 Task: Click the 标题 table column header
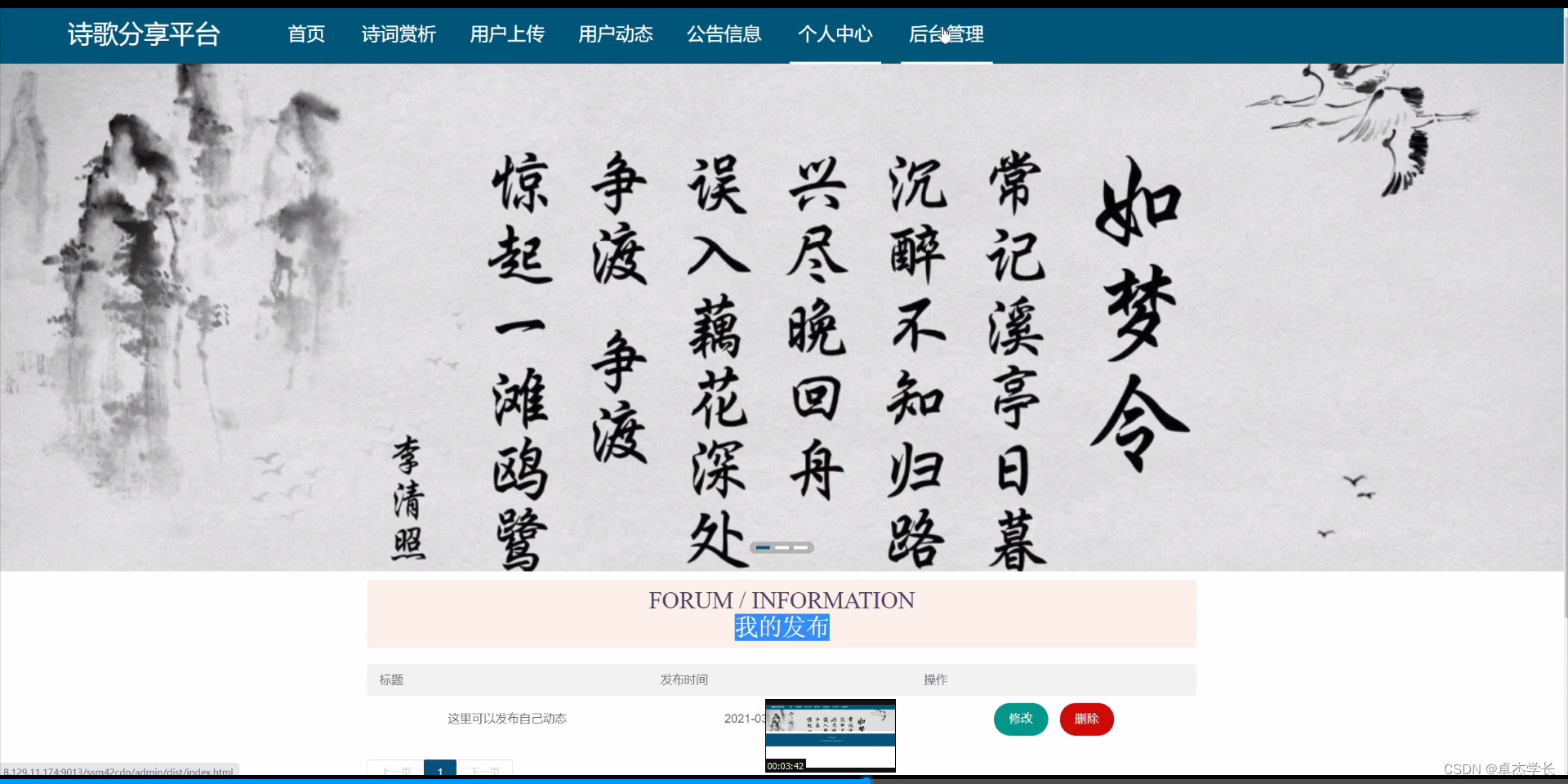click(391, 679)
